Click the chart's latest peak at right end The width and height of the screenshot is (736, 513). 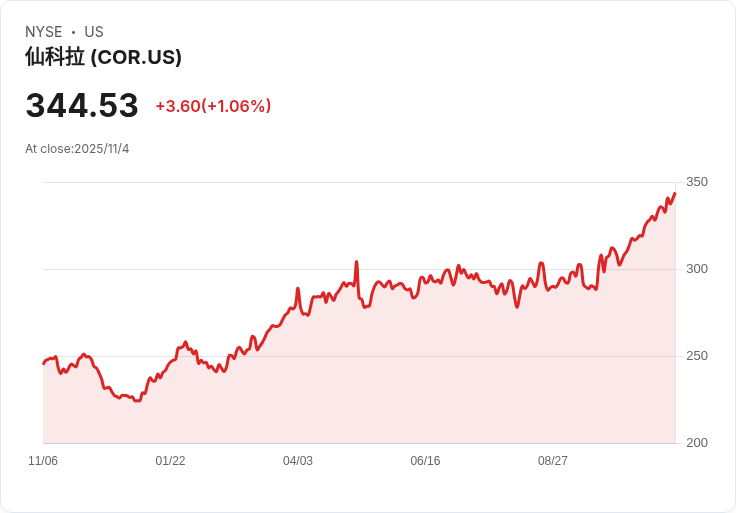click(675, 194)
